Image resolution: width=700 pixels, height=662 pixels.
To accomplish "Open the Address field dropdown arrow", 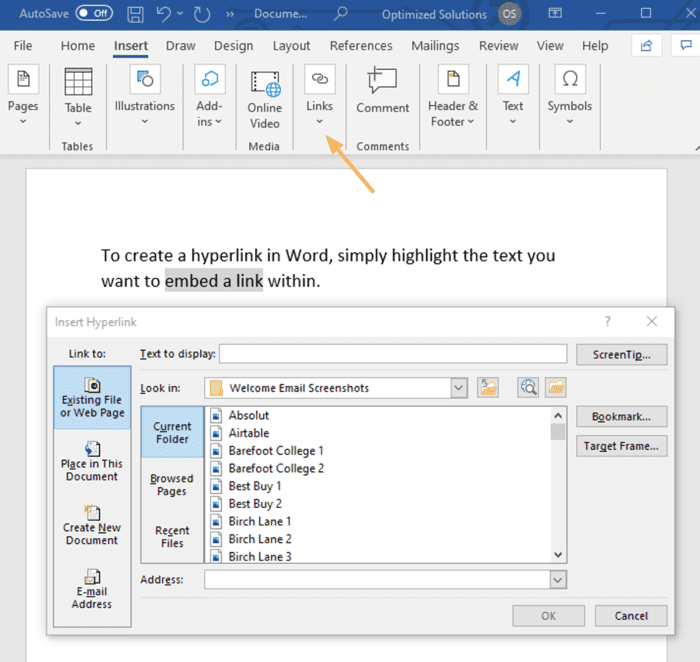I will 558,580.
